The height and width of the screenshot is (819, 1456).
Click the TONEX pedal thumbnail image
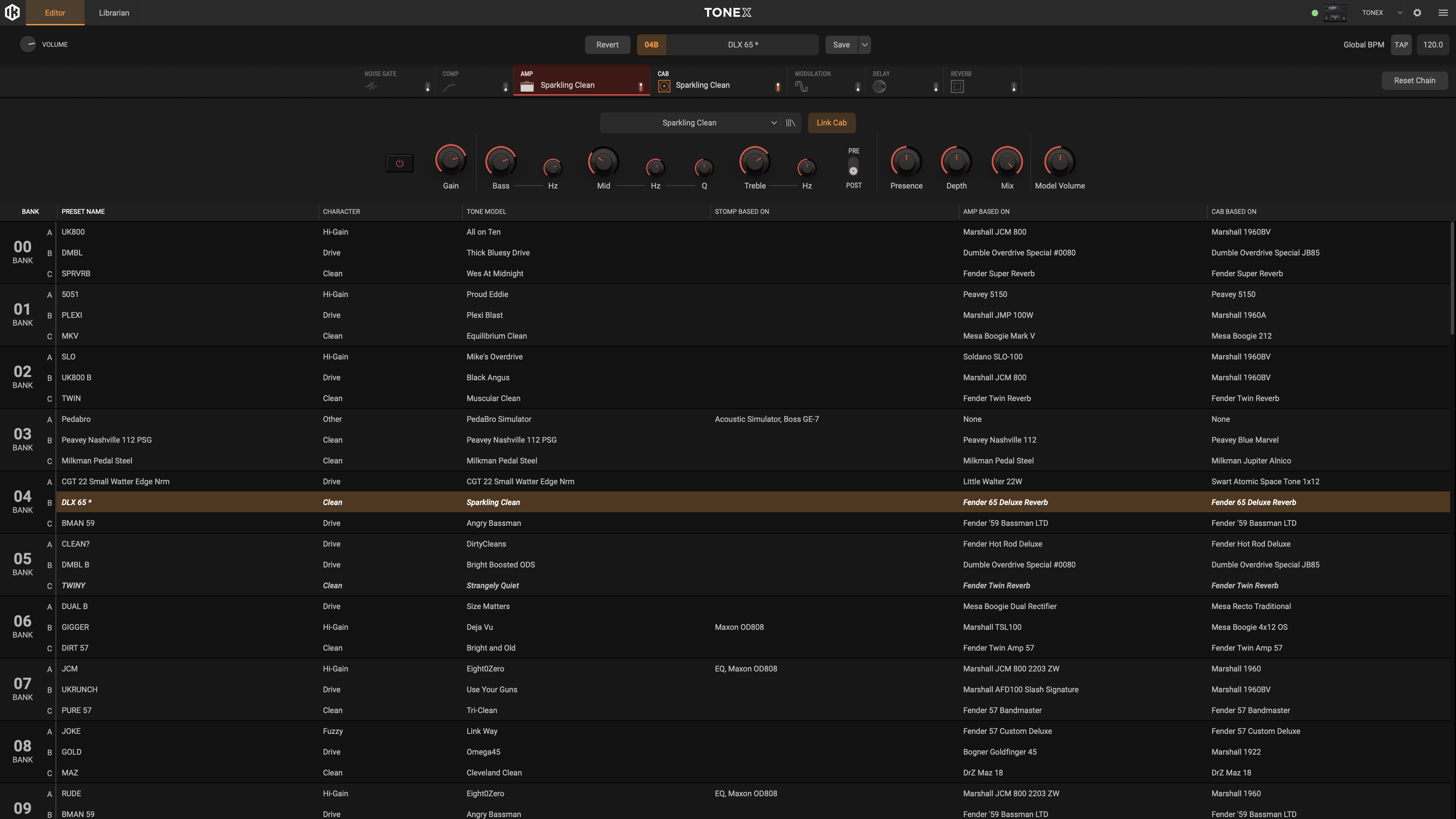[x=1335, y=12]
